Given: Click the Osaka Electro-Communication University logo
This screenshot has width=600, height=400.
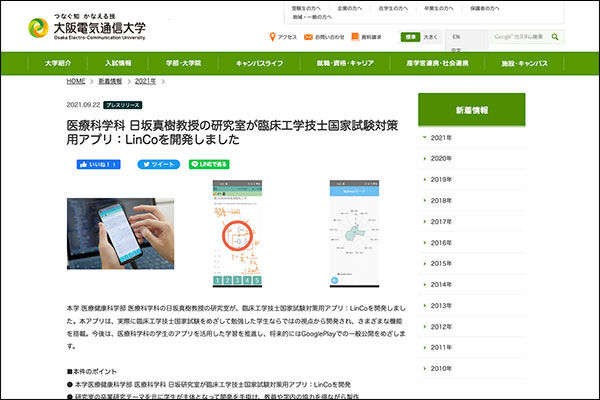Looking at the screenshot, I should click(87, 27).
